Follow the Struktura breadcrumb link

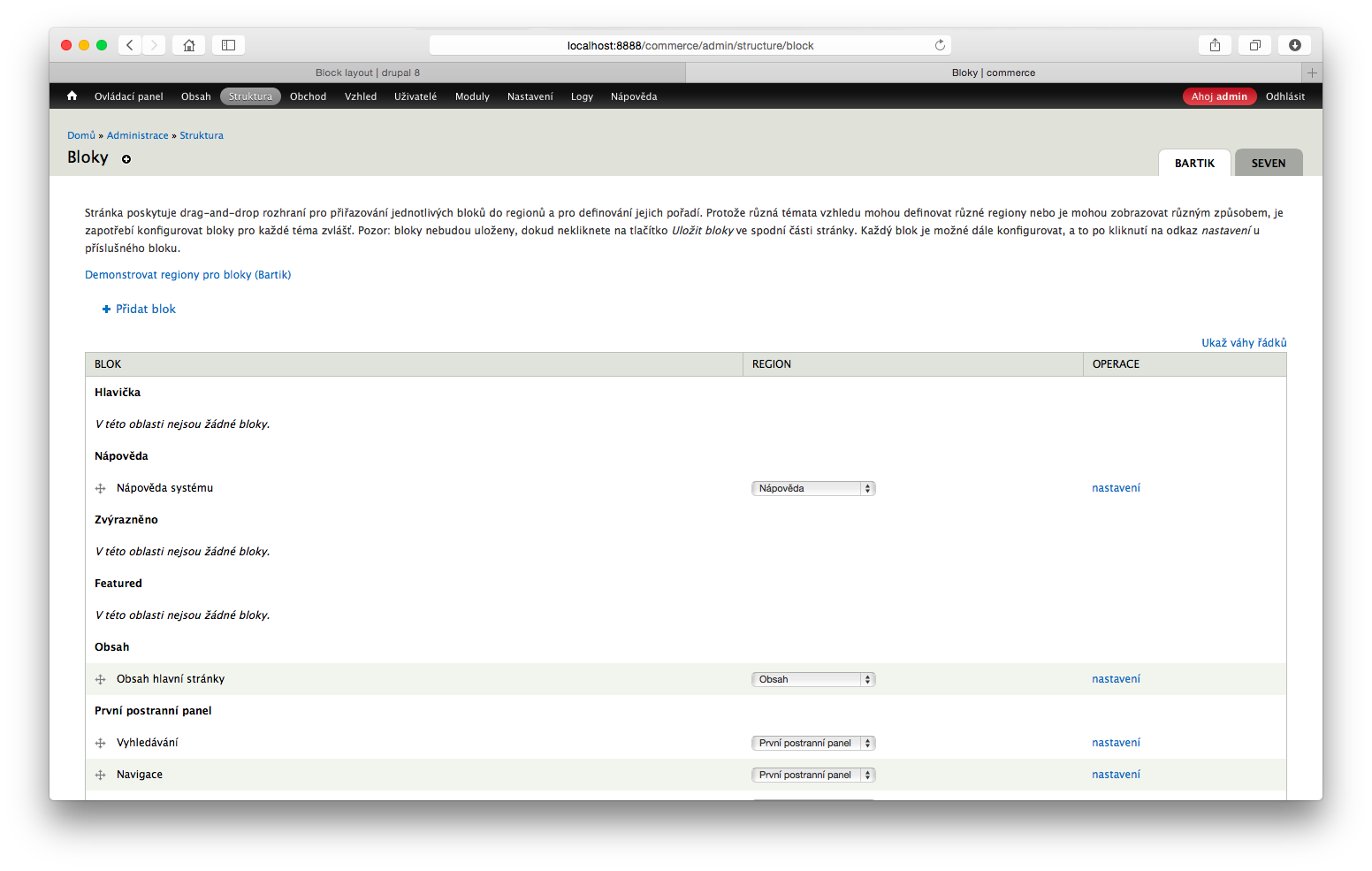click(202, 135)
